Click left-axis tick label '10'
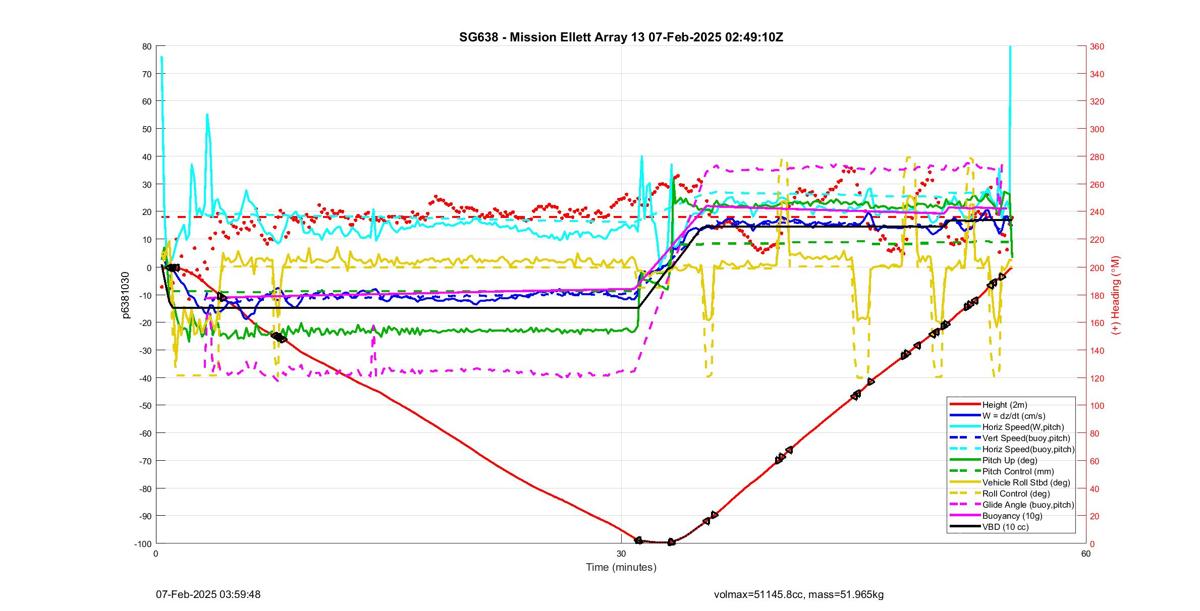 point(146,239)
